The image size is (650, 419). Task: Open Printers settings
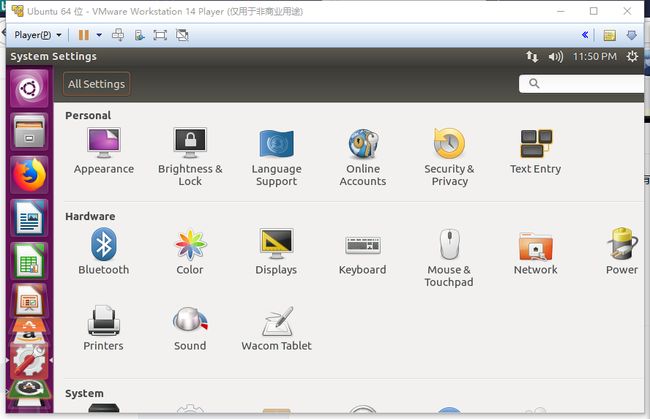point(104,328)
